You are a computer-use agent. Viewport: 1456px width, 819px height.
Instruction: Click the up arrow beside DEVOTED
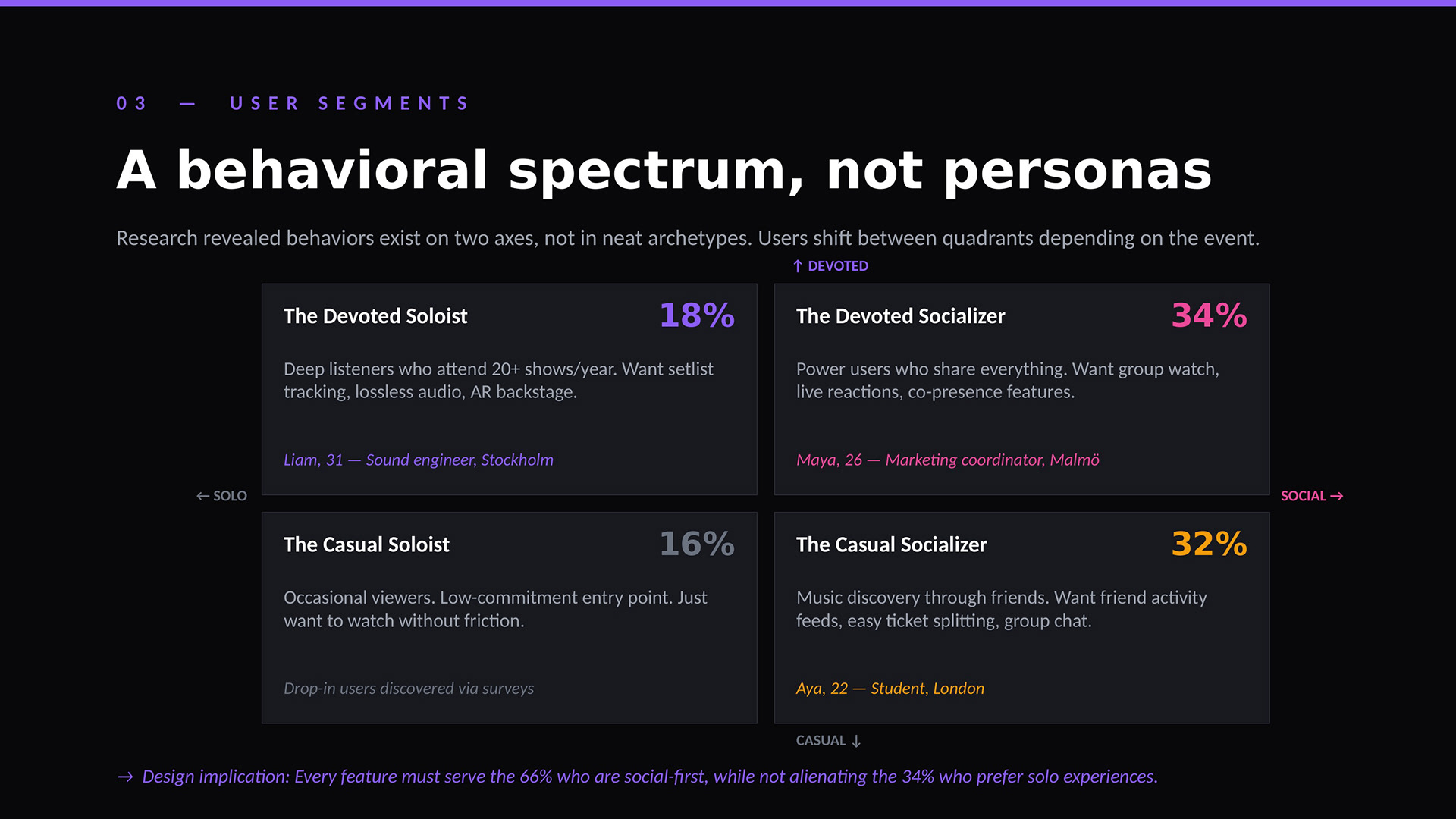tap(797, 266)
